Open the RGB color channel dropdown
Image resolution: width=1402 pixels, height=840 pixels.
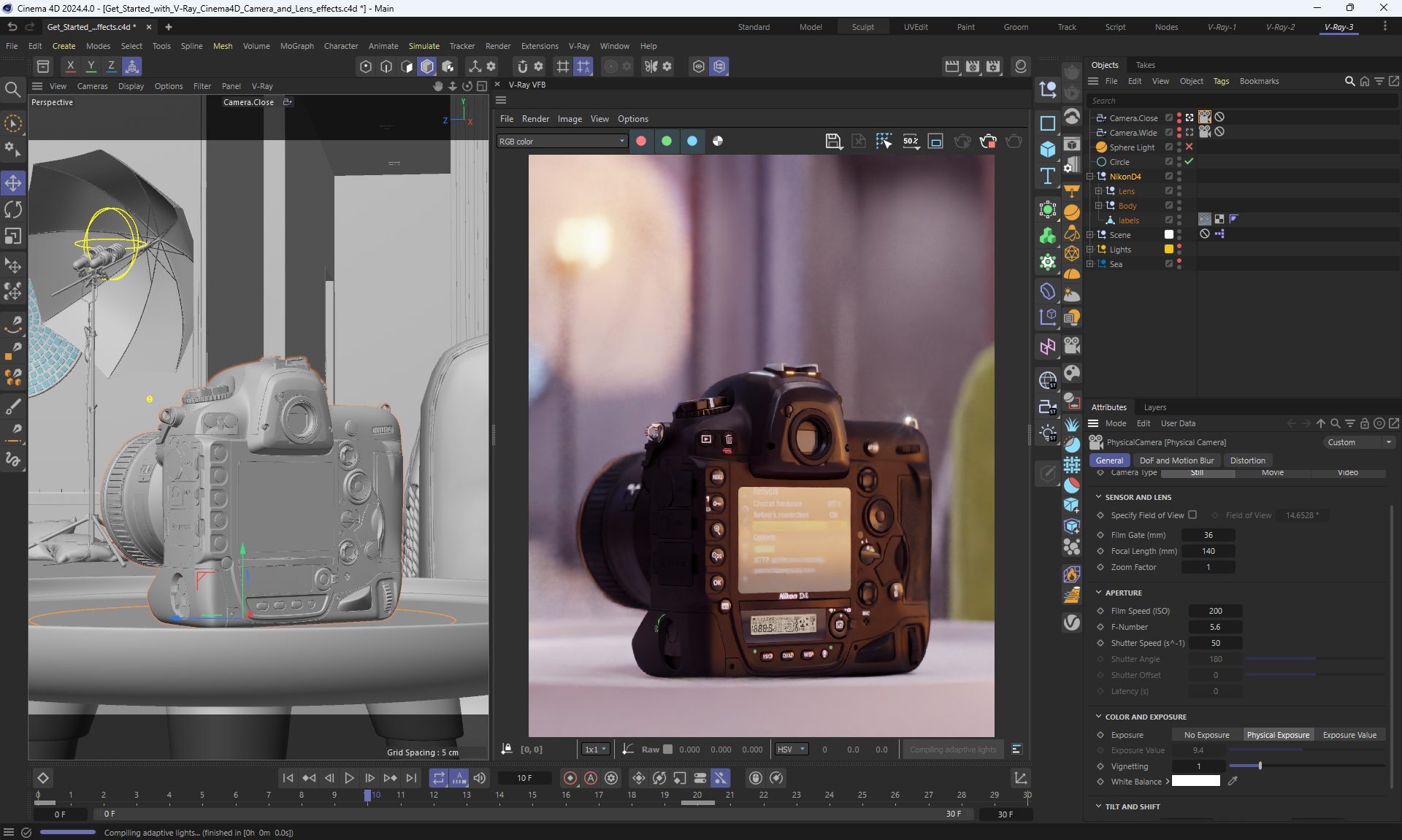(562, 141)
